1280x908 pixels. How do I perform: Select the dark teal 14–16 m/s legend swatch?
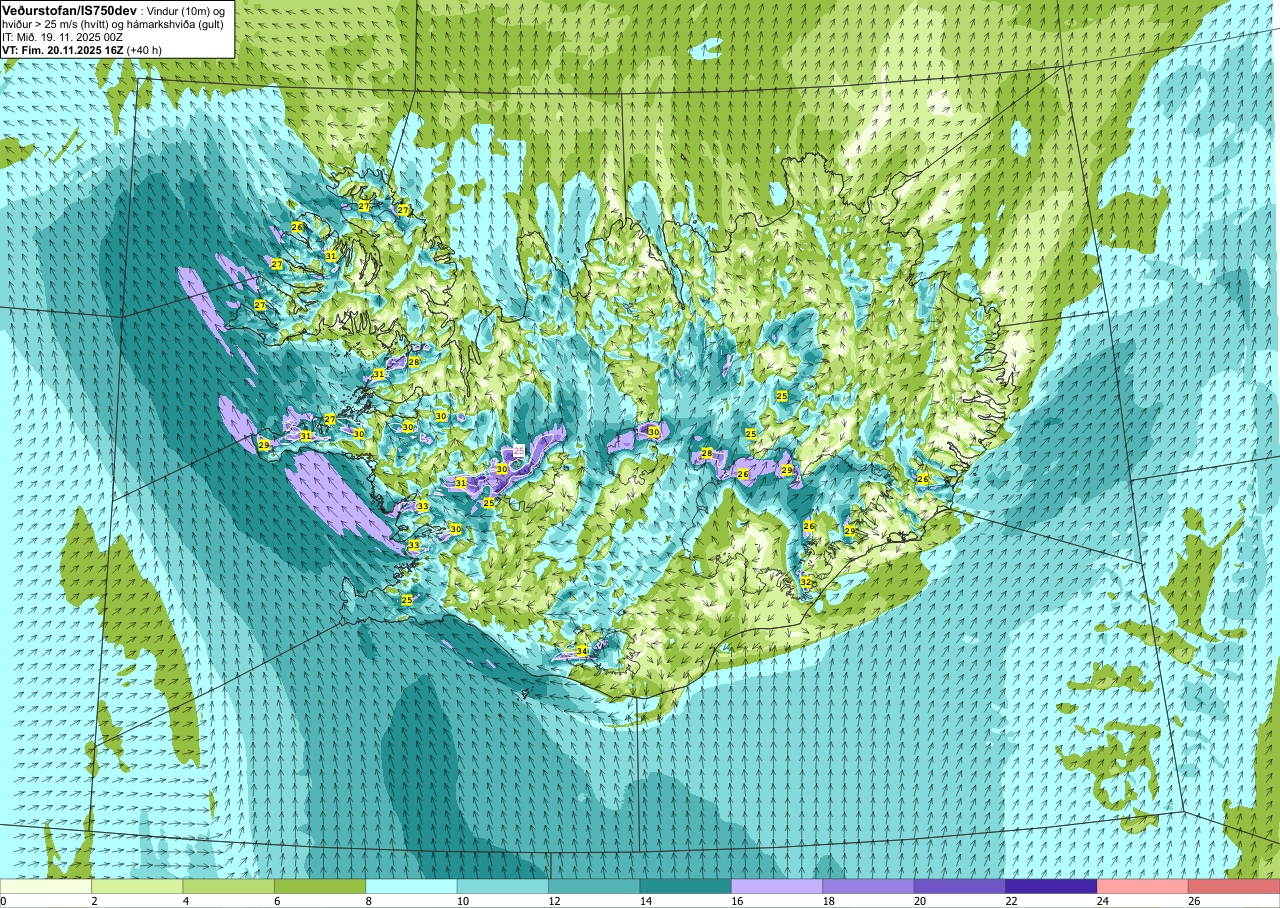point(686,886)
